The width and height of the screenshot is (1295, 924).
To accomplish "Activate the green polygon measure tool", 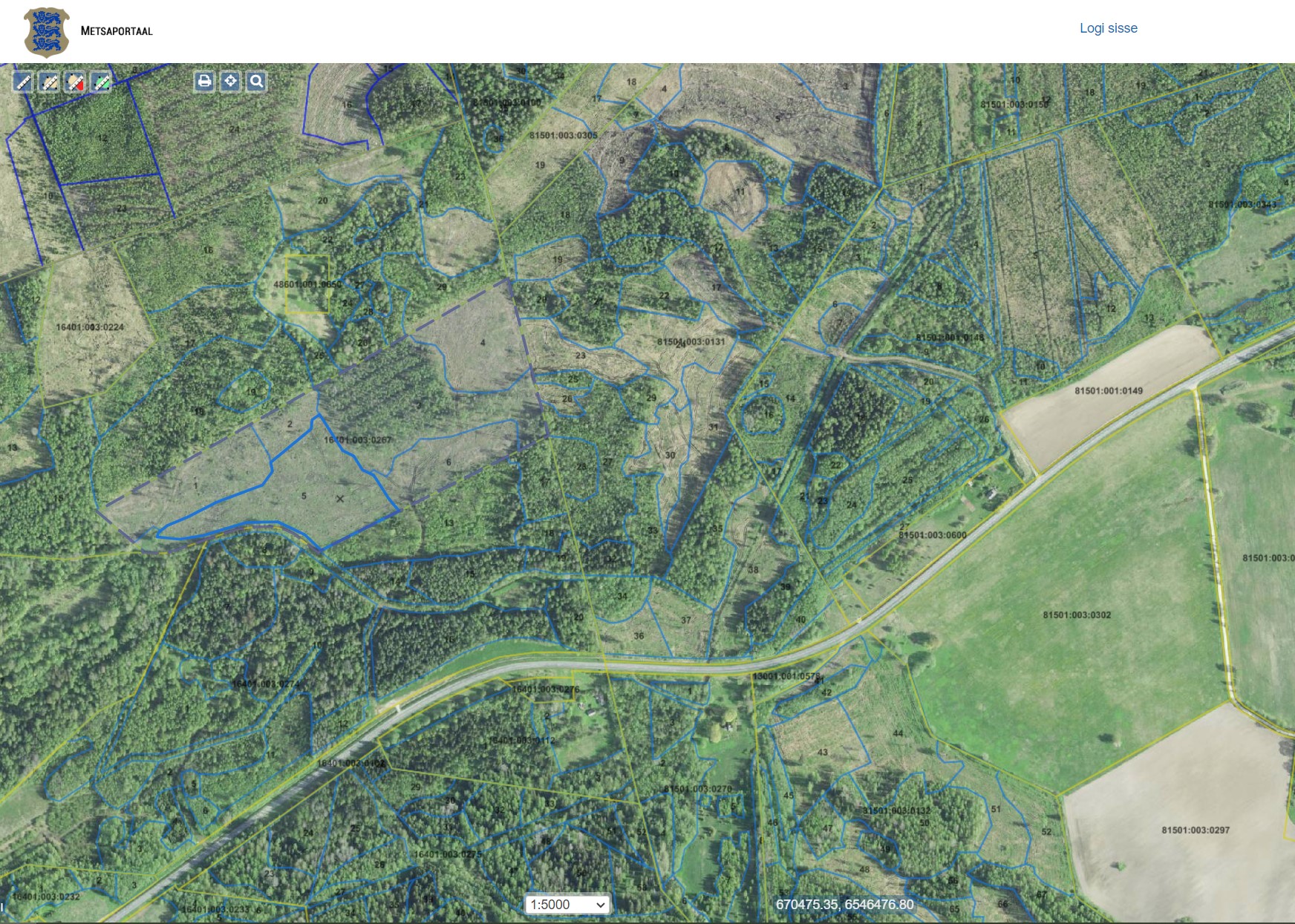I will click(x=101, y=82).
